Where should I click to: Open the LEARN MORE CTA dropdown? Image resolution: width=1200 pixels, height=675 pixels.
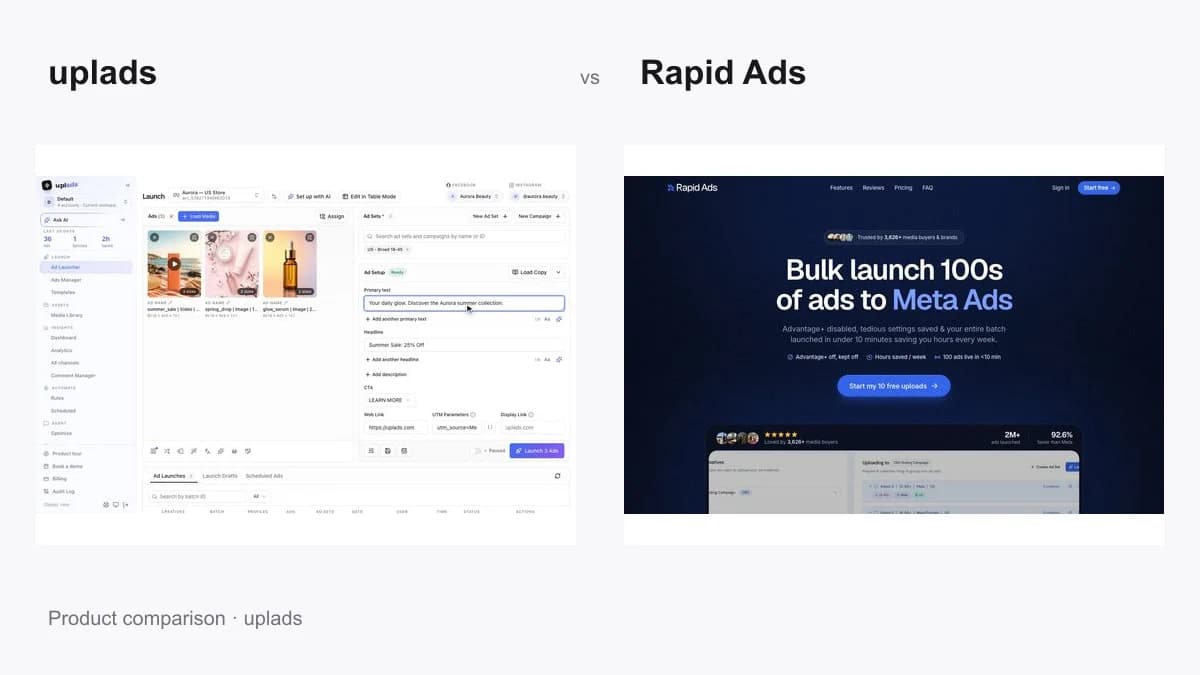pos(387,400)
